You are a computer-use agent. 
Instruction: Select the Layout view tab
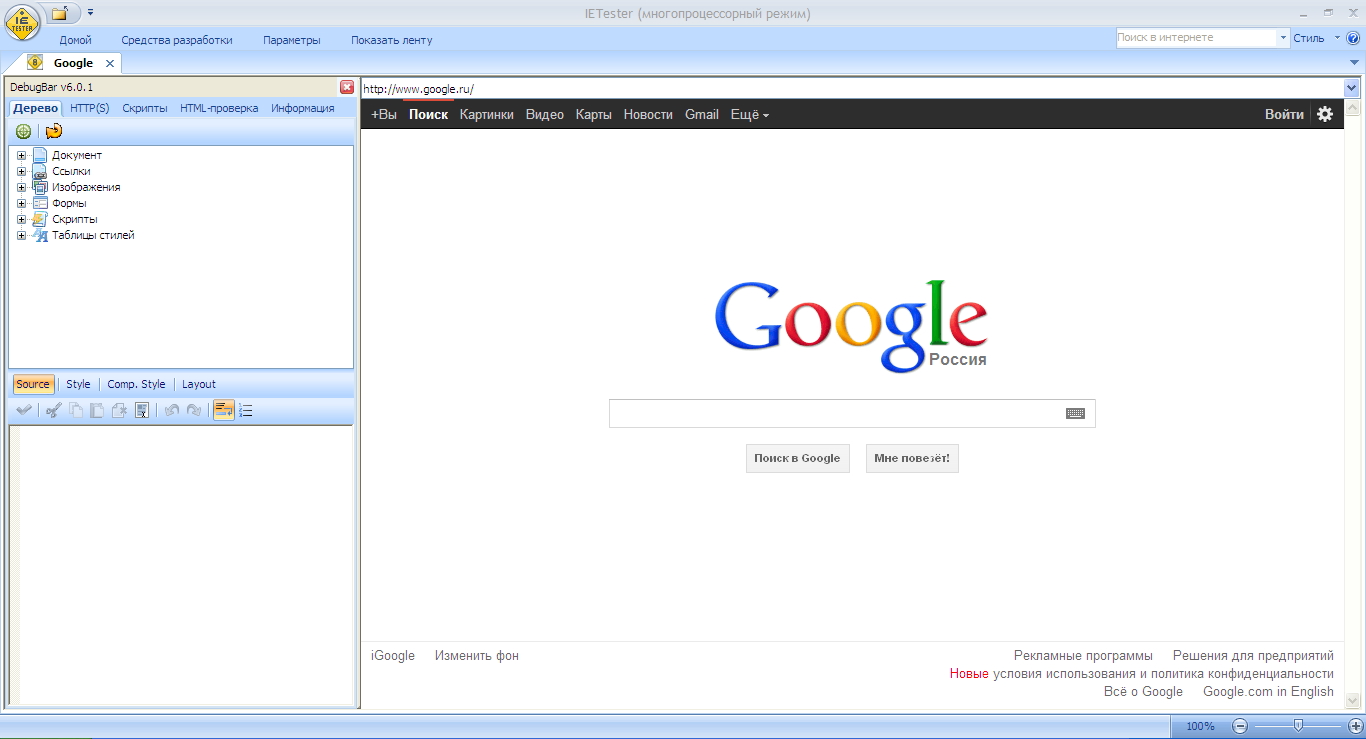pos(199,384)
